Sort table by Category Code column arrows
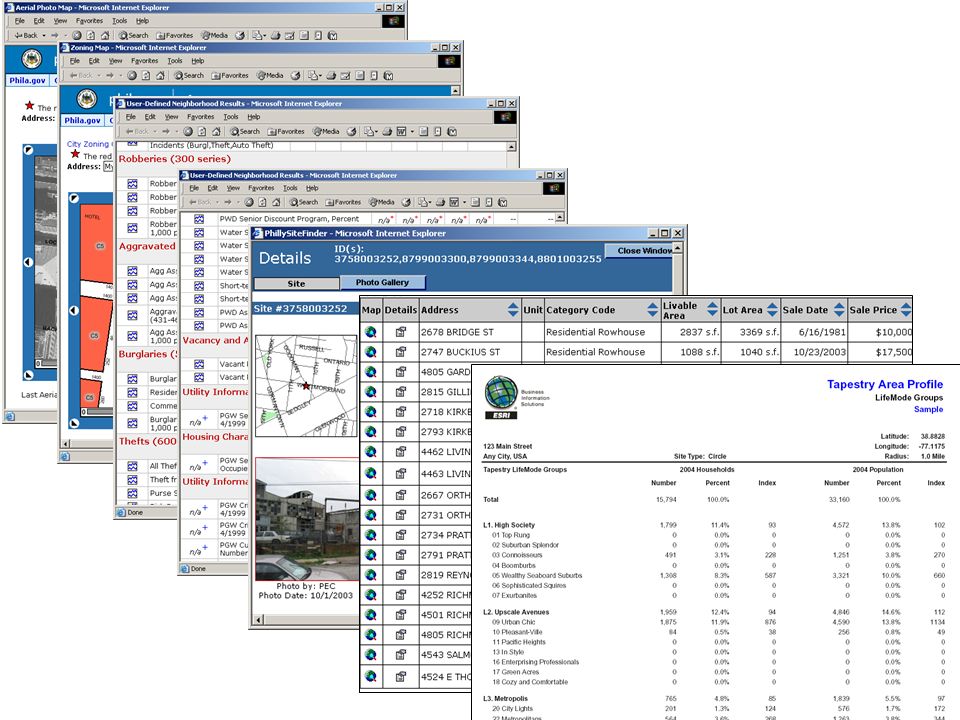 (x=653, y=310)
